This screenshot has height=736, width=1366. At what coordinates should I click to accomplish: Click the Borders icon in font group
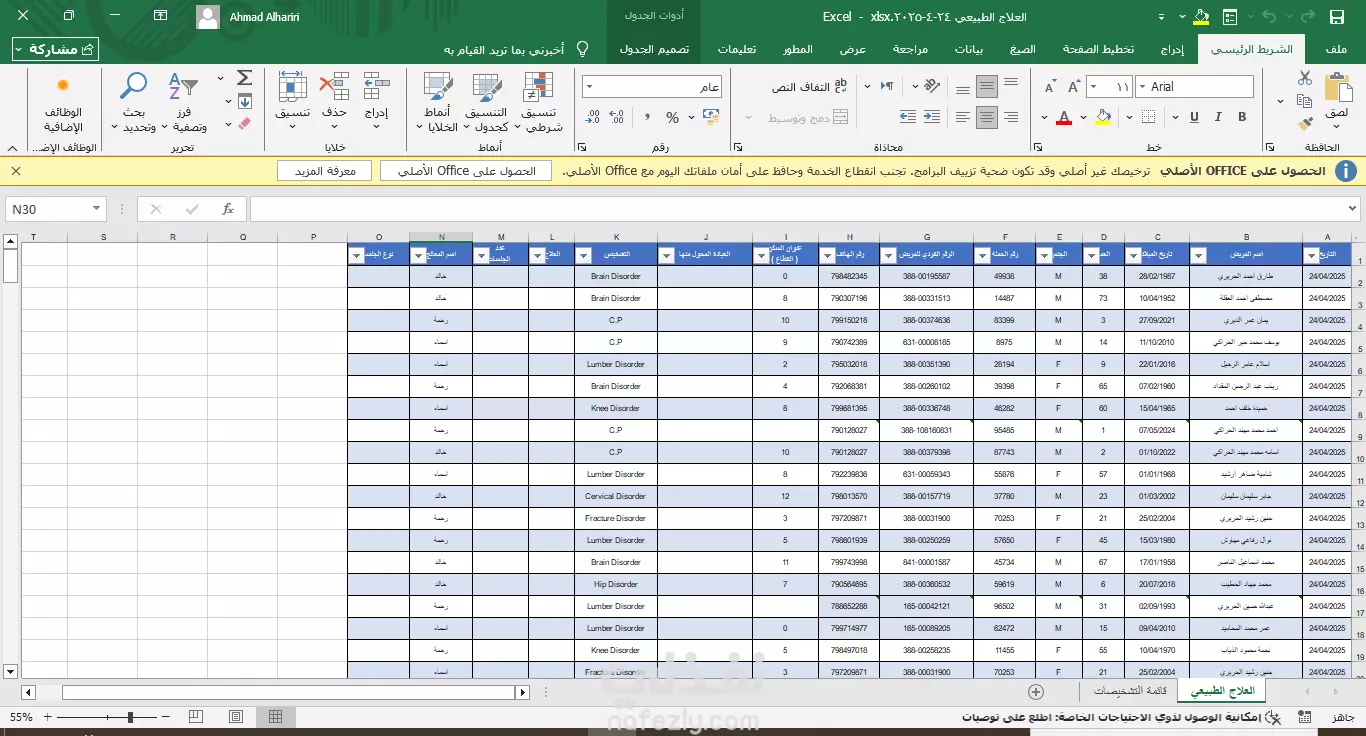point(1149,118)
